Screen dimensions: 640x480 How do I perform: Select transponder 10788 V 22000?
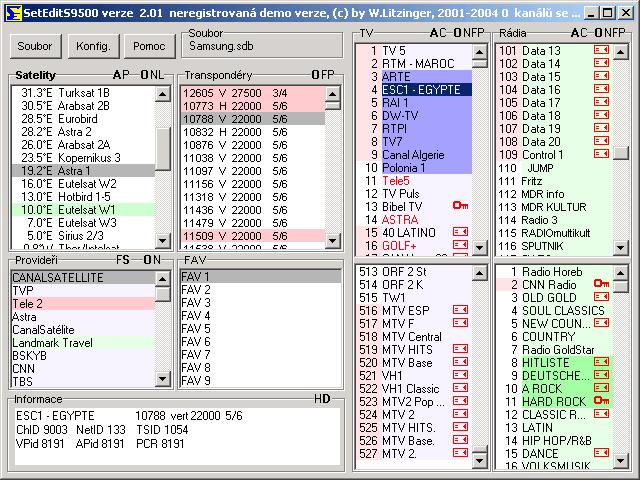click(x=253, y=119)
